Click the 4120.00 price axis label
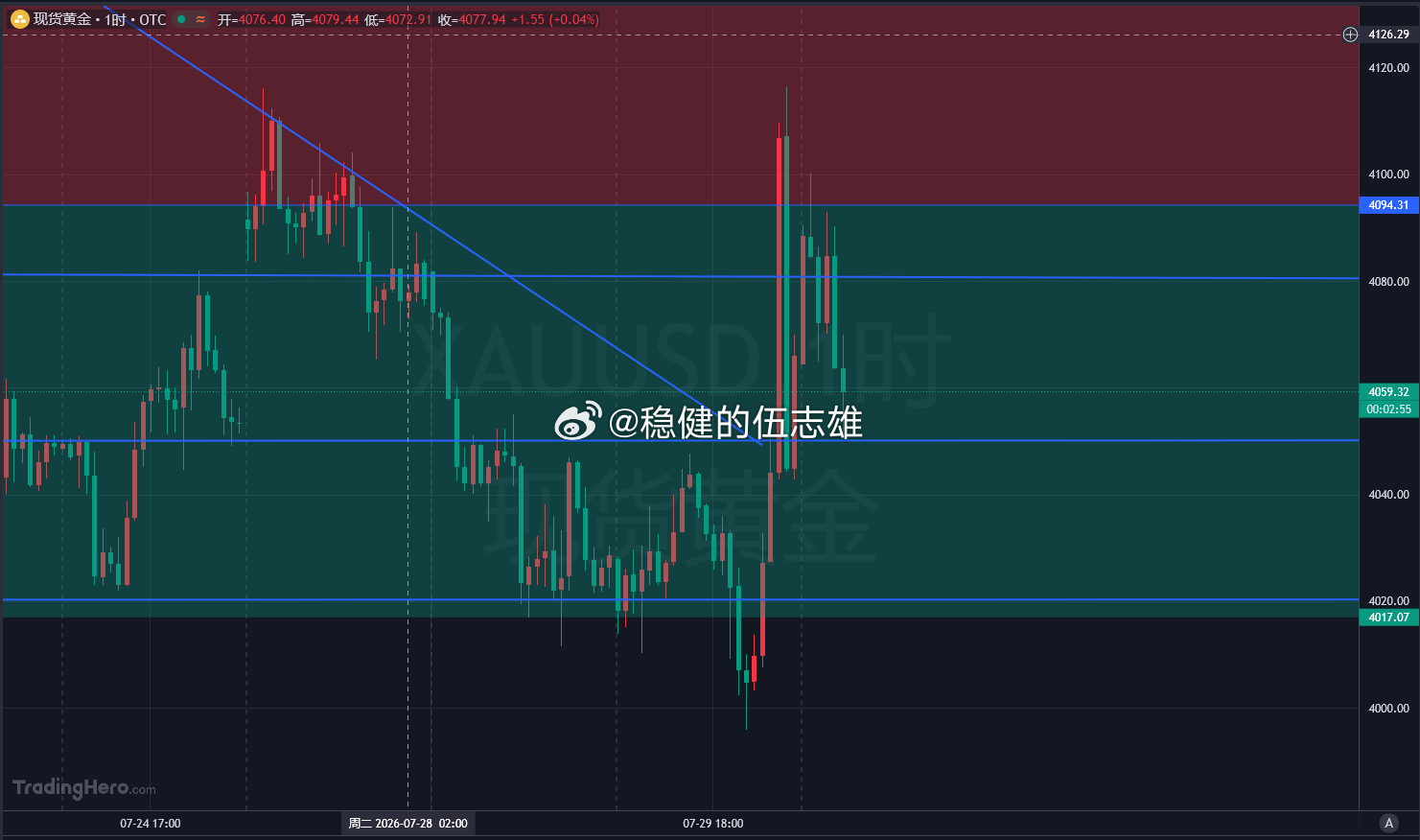Image resolution: width=1420 pixels, height=840 pixels. (x=1388, y=68)
